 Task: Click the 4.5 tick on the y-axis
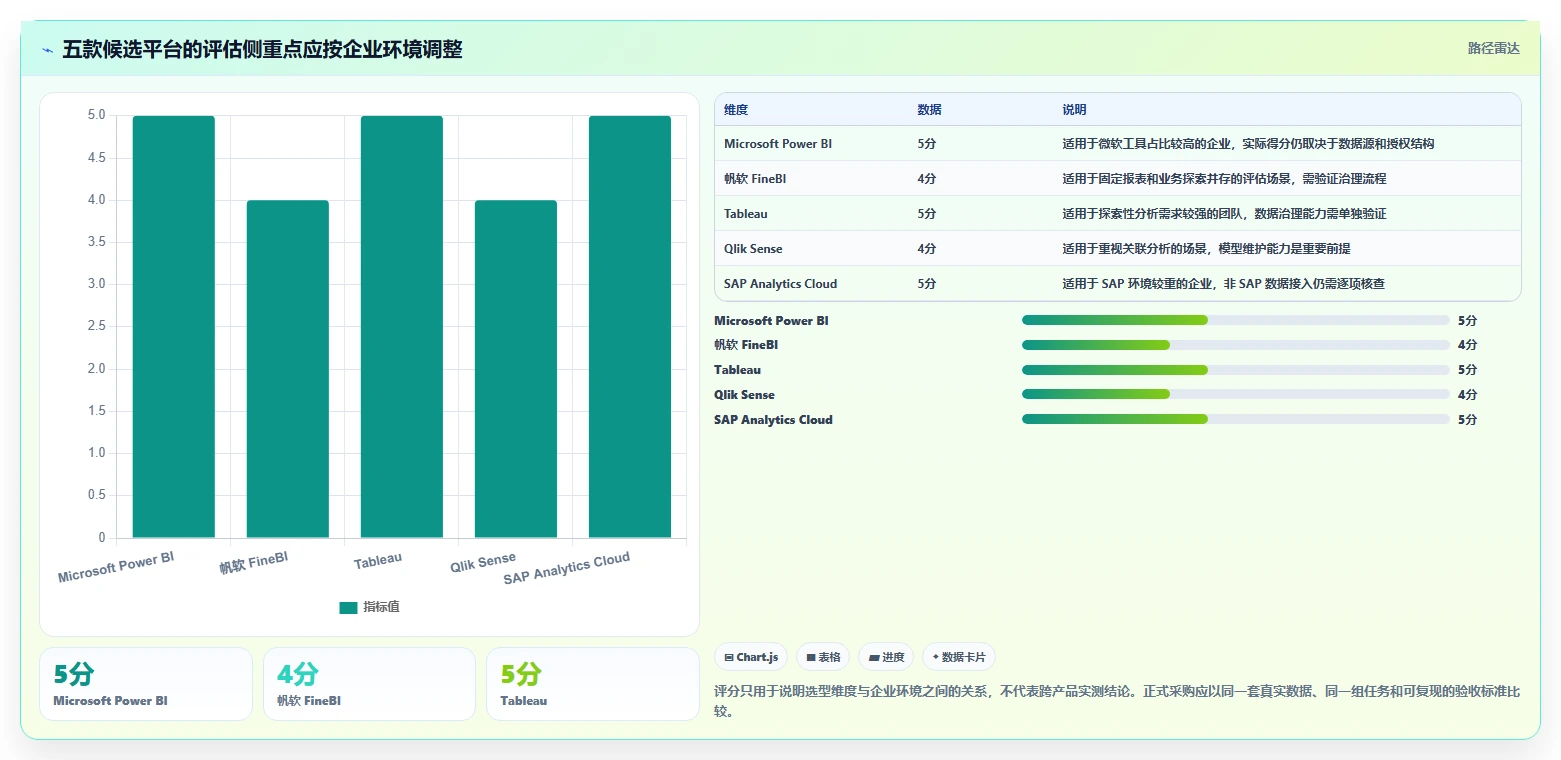(96, 158)
